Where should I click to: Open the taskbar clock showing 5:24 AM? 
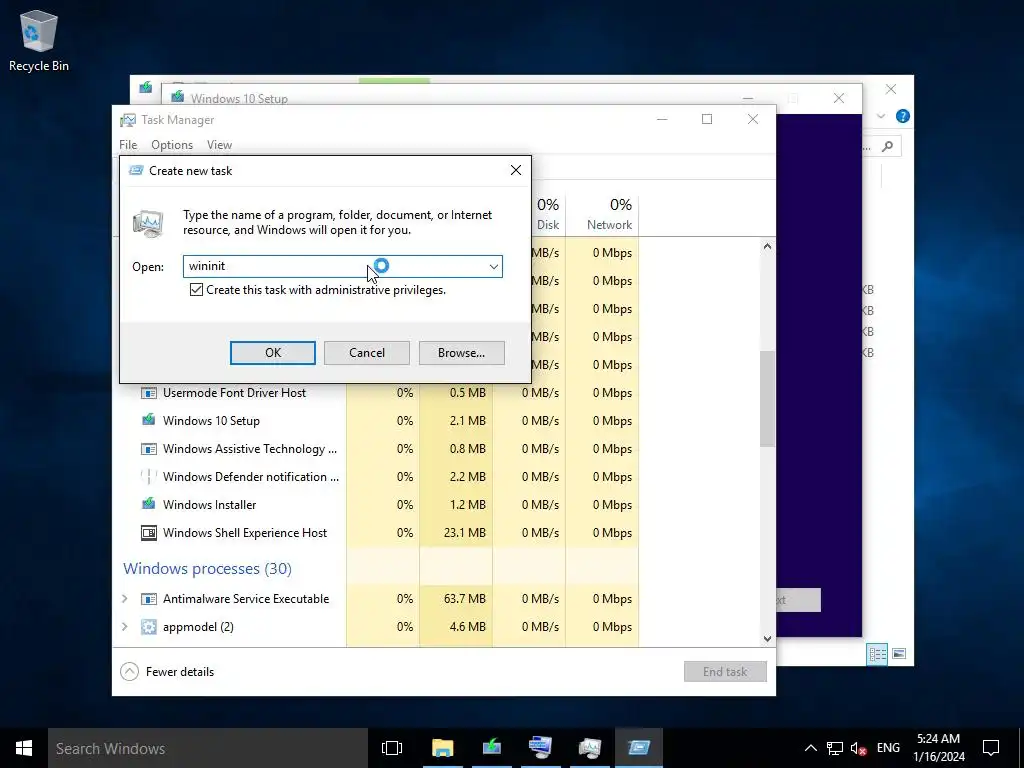(938, 748)
